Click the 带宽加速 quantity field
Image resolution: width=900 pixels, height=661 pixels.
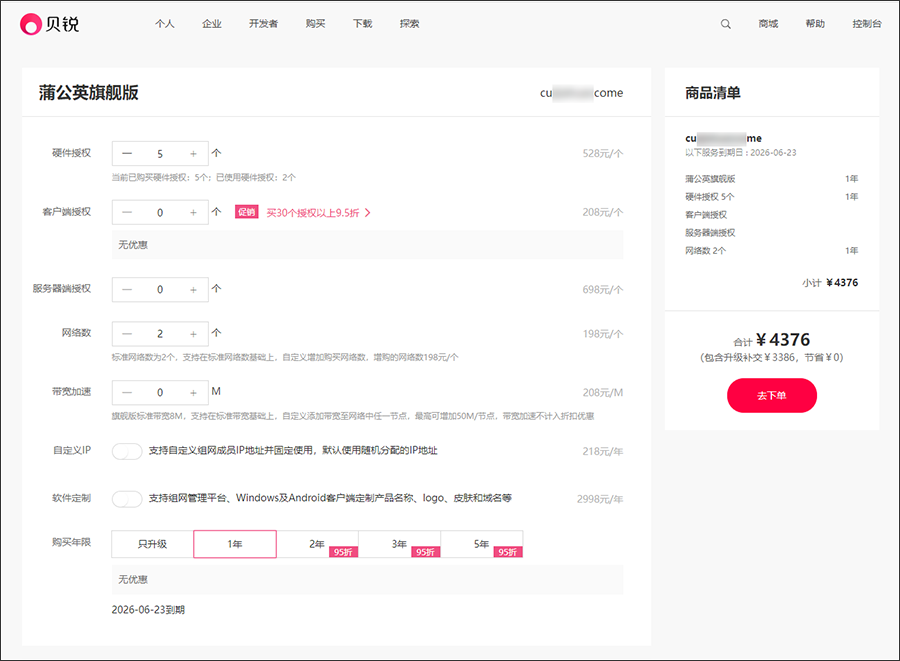[x=160, y=392]
